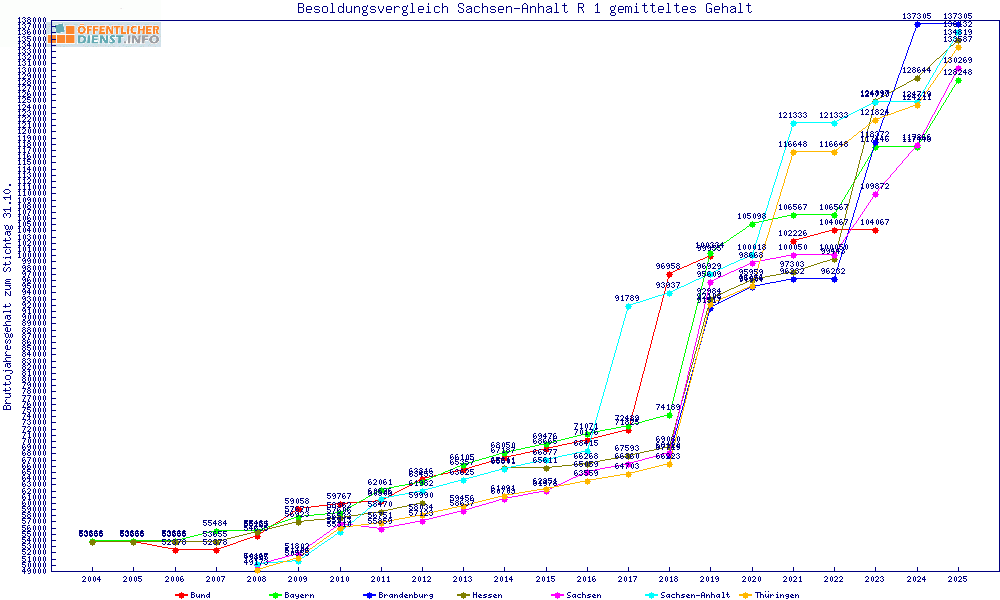Select the Thüringen 2021 point 116648

click(x=793, y=152)
